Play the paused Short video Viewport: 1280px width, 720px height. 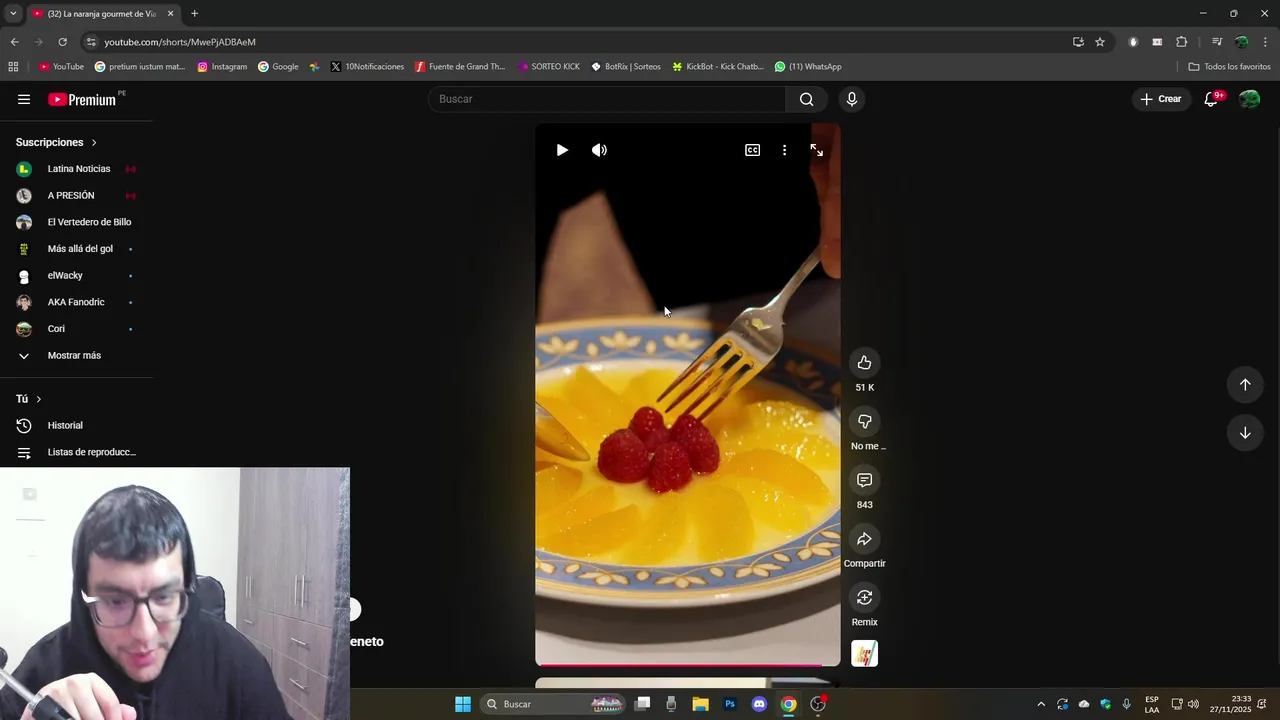click(562, 150)
